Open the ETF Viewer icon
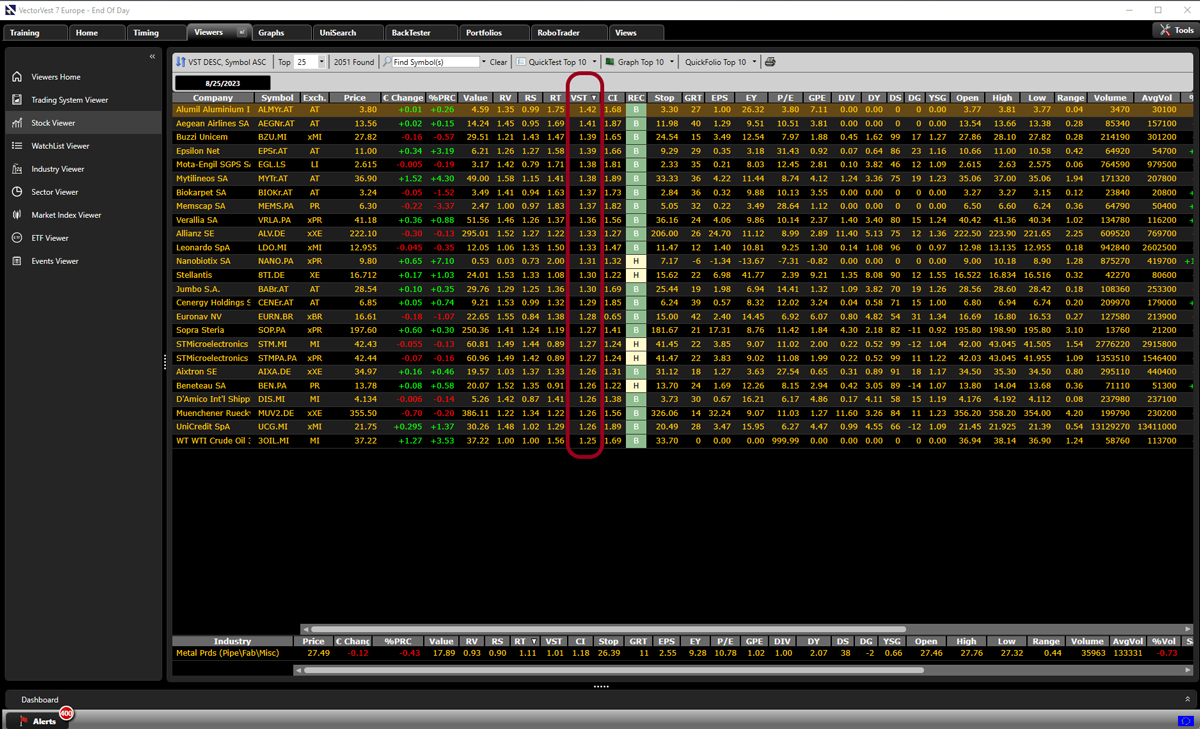Screen dimensions: 1200x729 [17, 238]
